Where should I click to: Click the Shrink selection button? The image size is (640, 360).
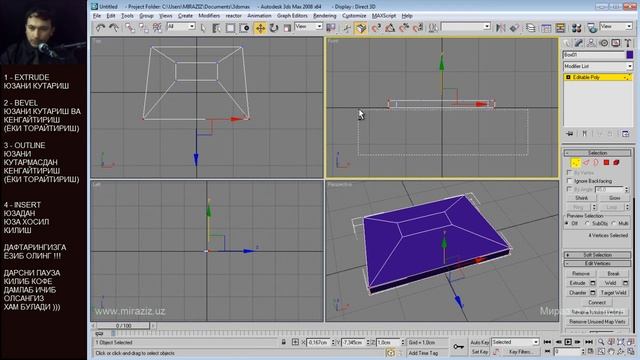581,198
